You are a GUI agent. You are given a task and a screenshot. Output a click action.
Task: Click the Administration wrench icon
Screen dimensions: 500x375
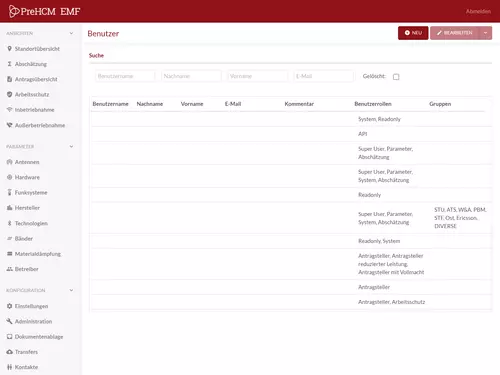click(9, 321)
